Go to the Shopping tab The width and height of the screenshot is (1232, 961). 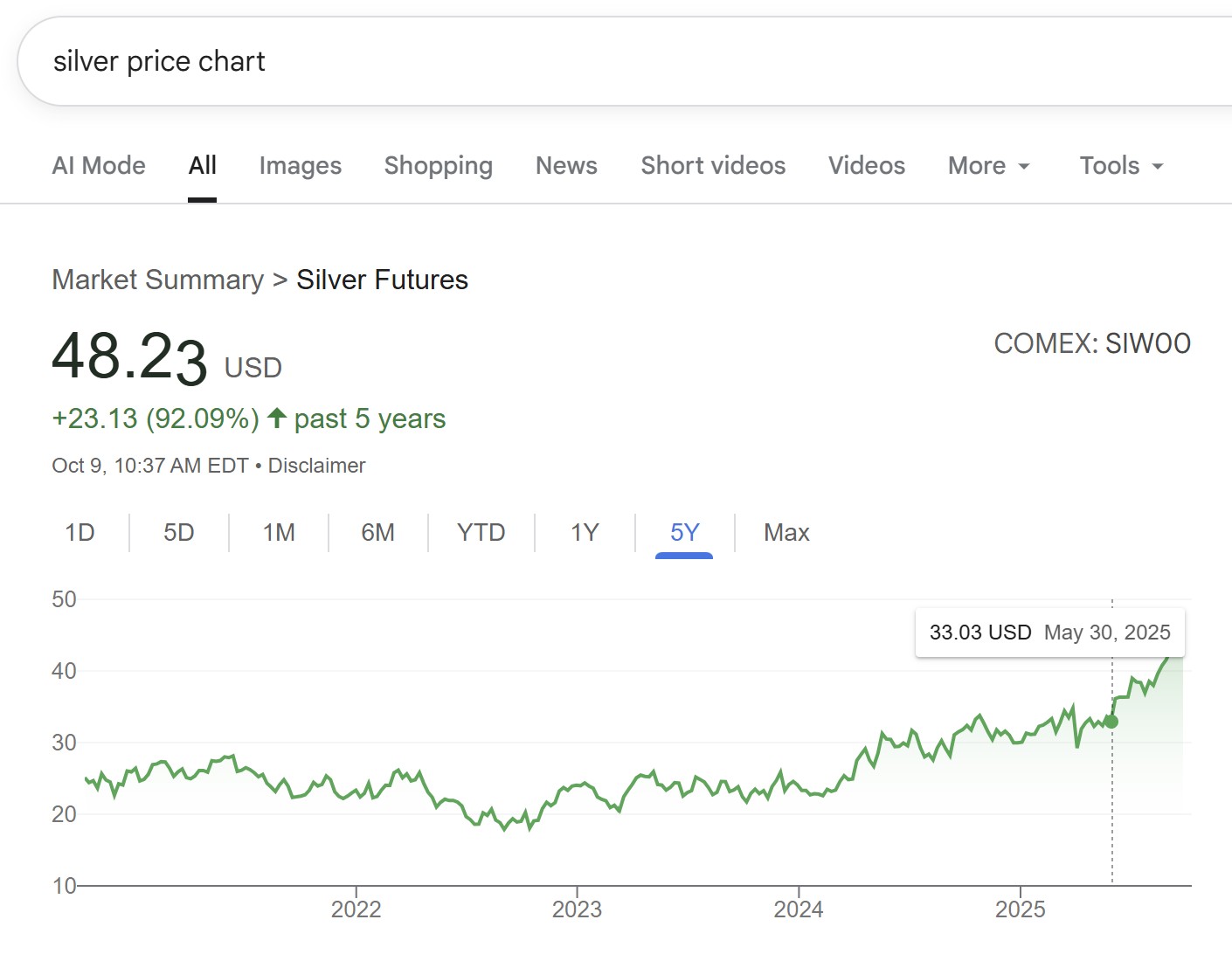pyautogui.click(x=438, y=166)
